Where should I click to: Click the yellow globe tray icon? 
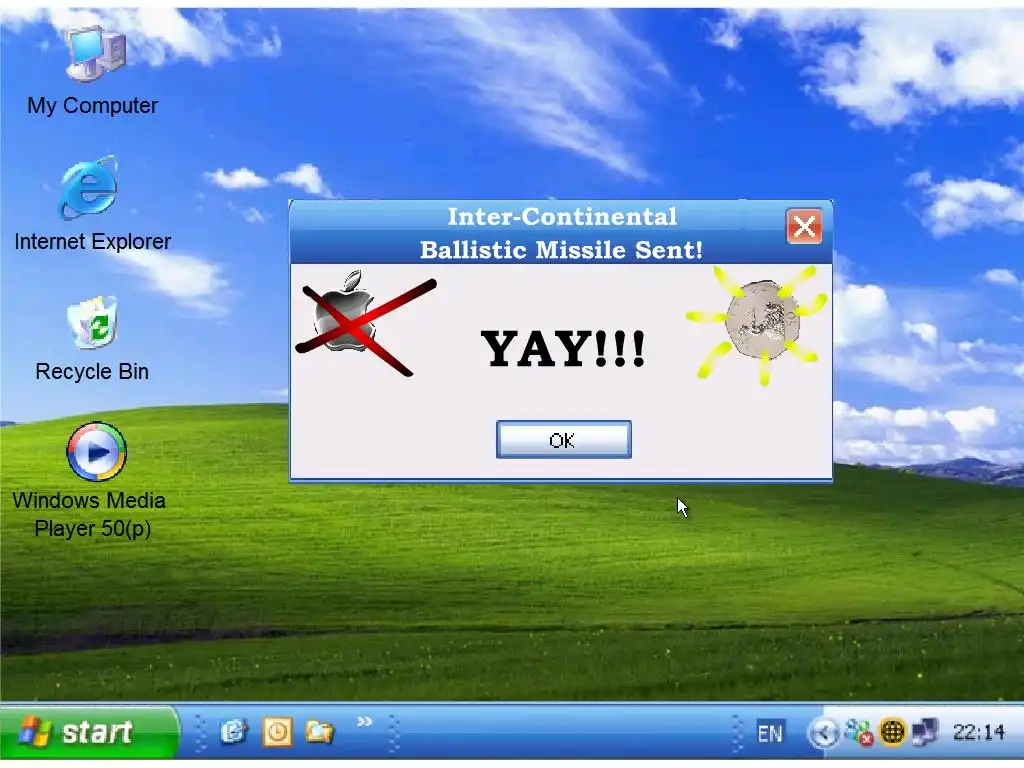892,732
